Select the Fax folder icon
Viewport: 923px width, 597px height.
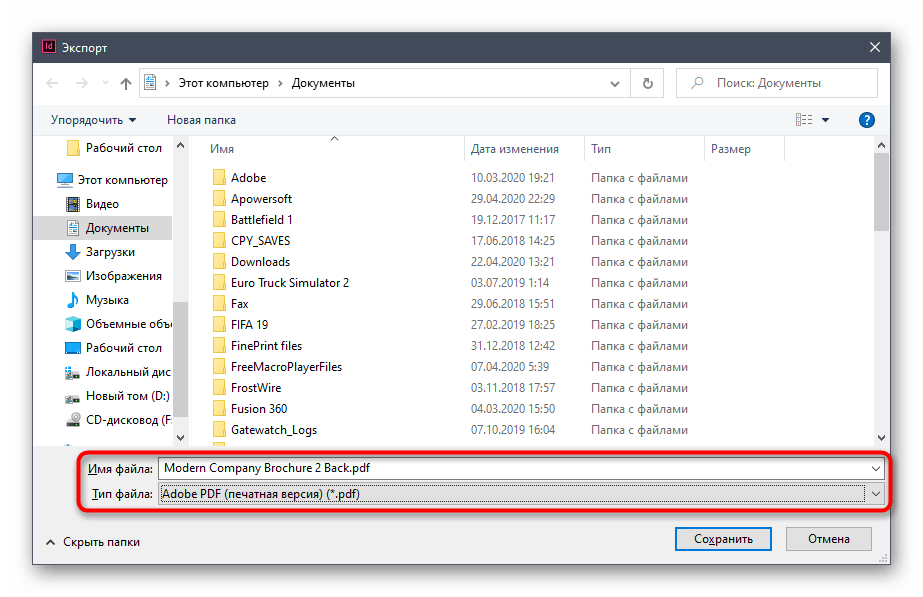tap(219, 304)
